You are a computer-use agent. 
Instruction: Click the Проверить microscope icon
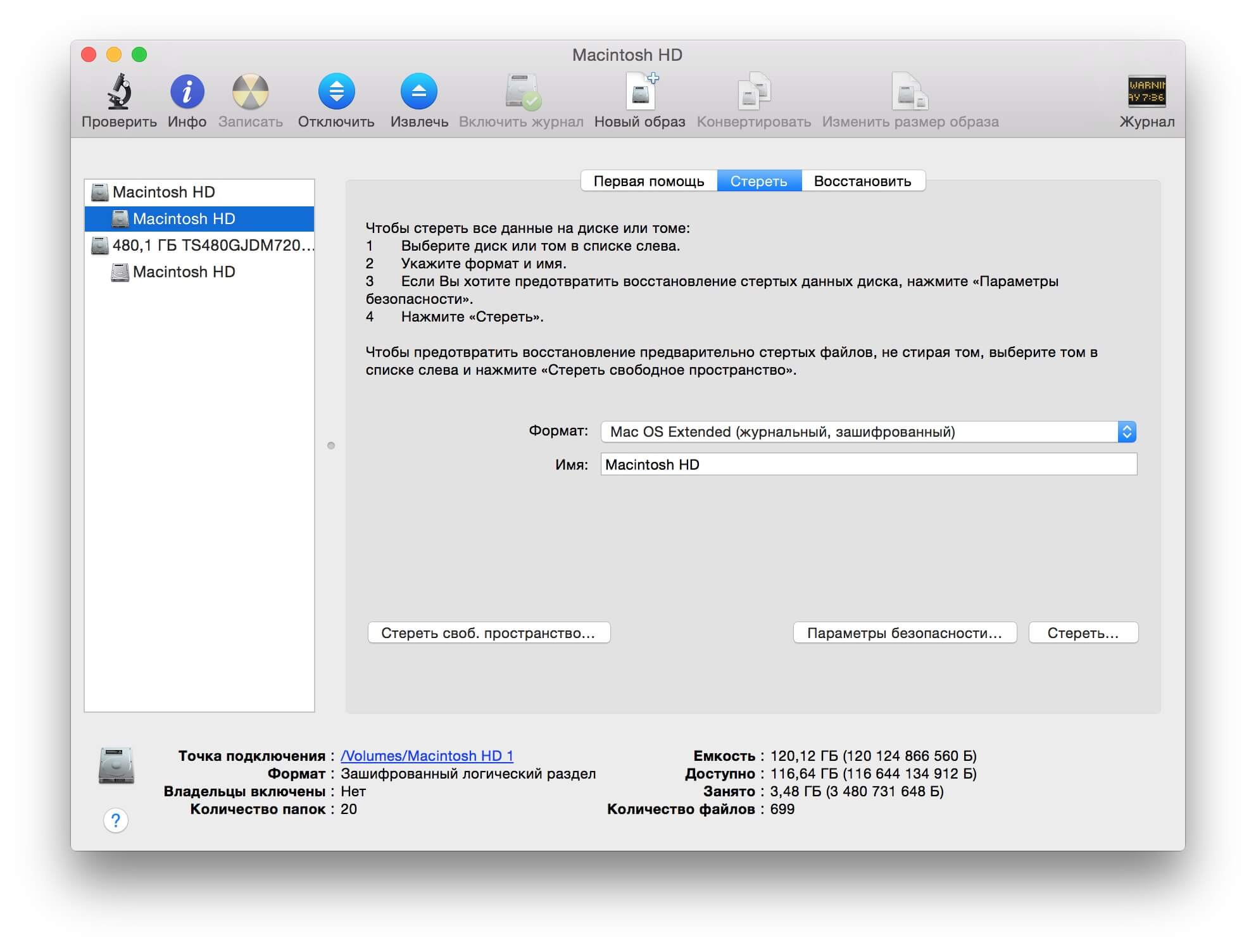119,92
